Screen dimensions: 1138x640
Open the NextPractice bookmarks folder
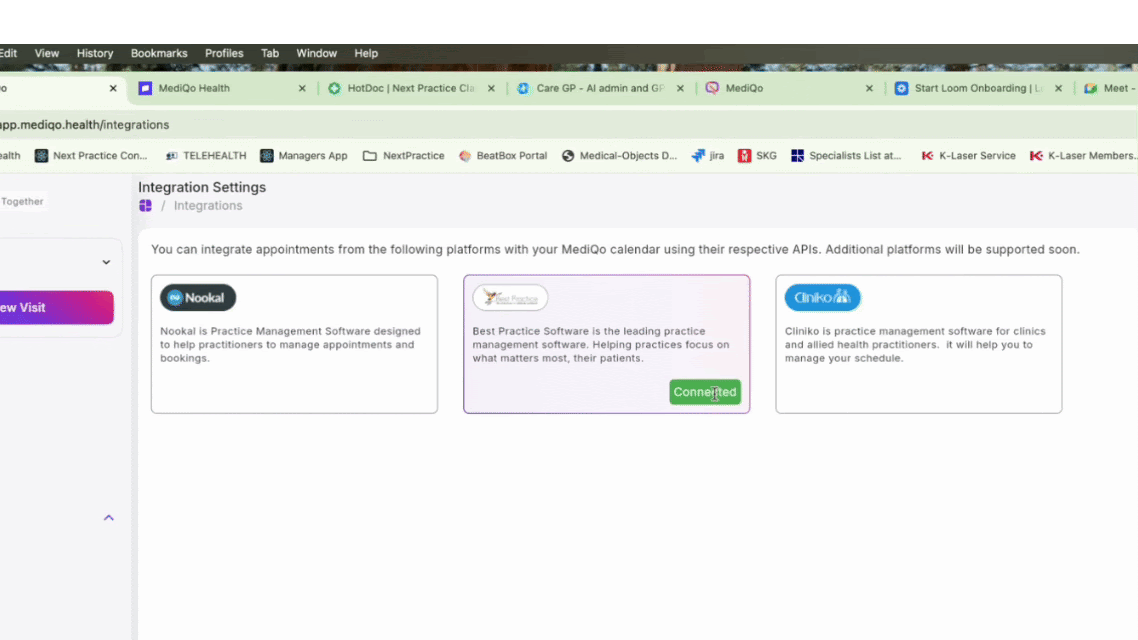[404, 155]
